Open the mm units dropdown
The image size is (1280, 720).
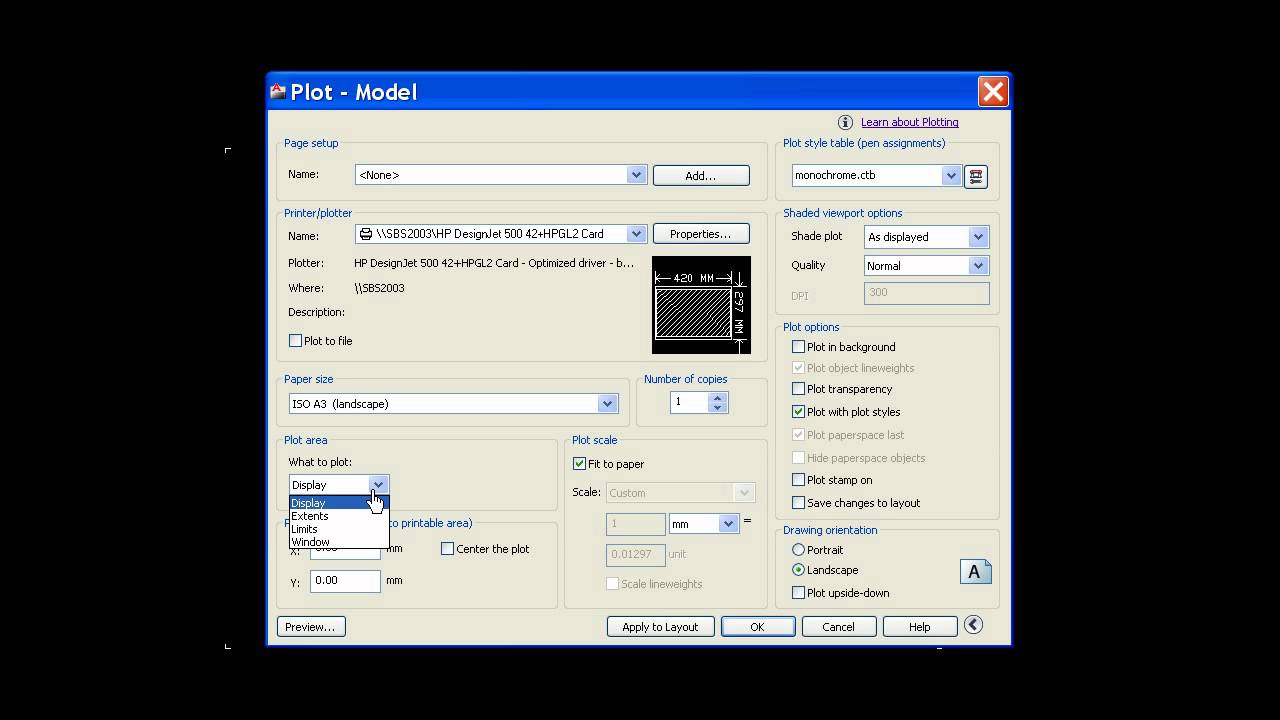(728, 524)
